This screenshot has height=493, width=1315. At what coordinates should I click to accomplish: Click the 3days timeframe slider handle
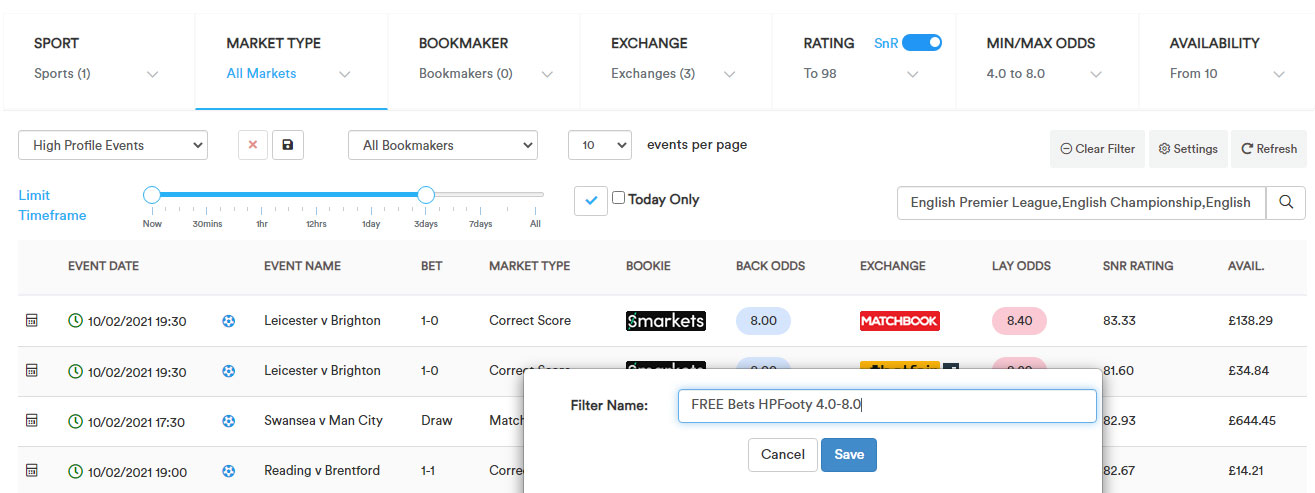click(426, 195)
